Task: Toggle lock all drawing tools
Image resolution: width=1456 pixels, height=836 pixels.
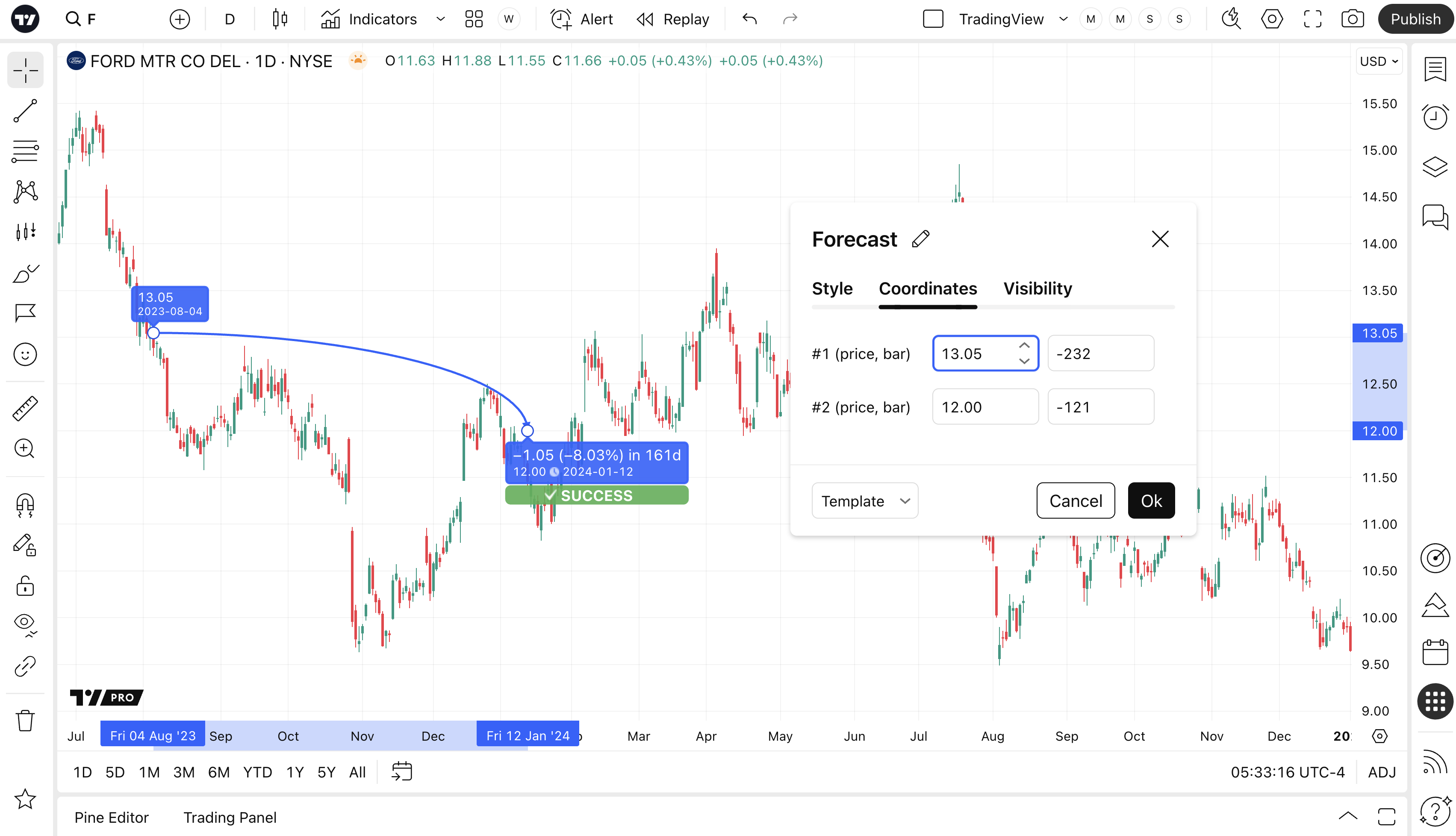Action: tap(25, 586)
